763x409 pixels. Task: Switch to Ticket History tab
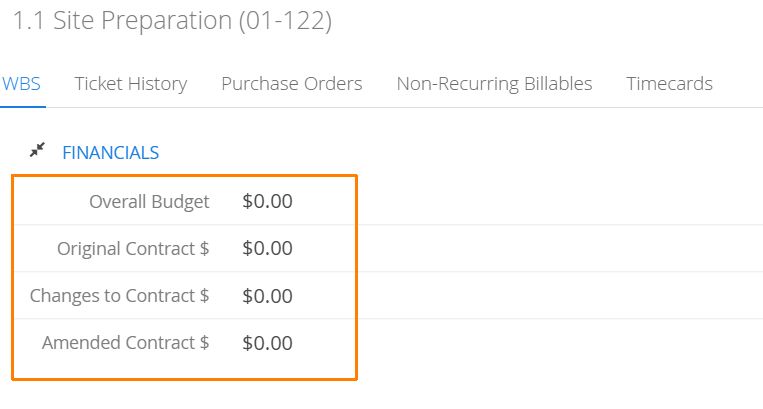131,84
